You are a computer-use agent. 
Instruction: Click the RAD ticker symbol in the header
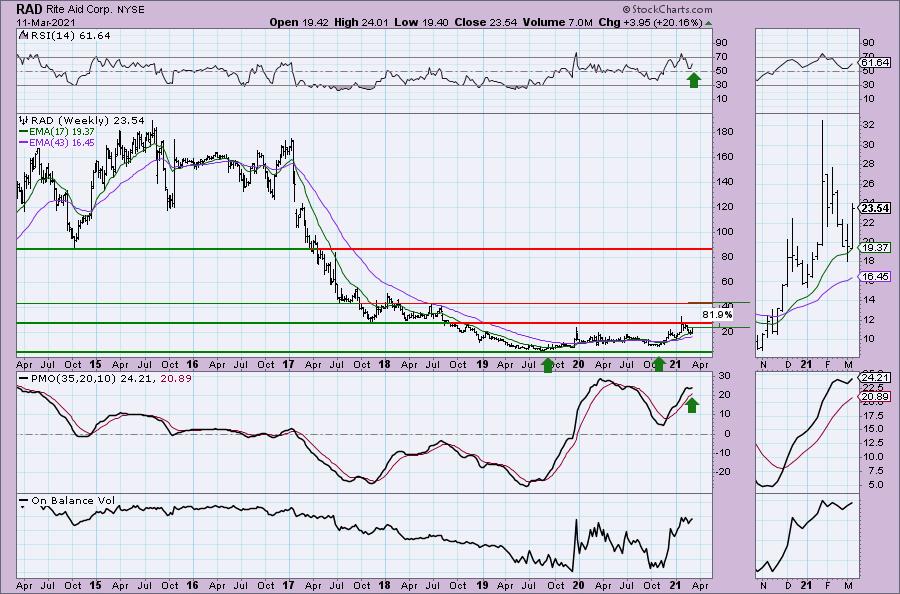(30, 9)
